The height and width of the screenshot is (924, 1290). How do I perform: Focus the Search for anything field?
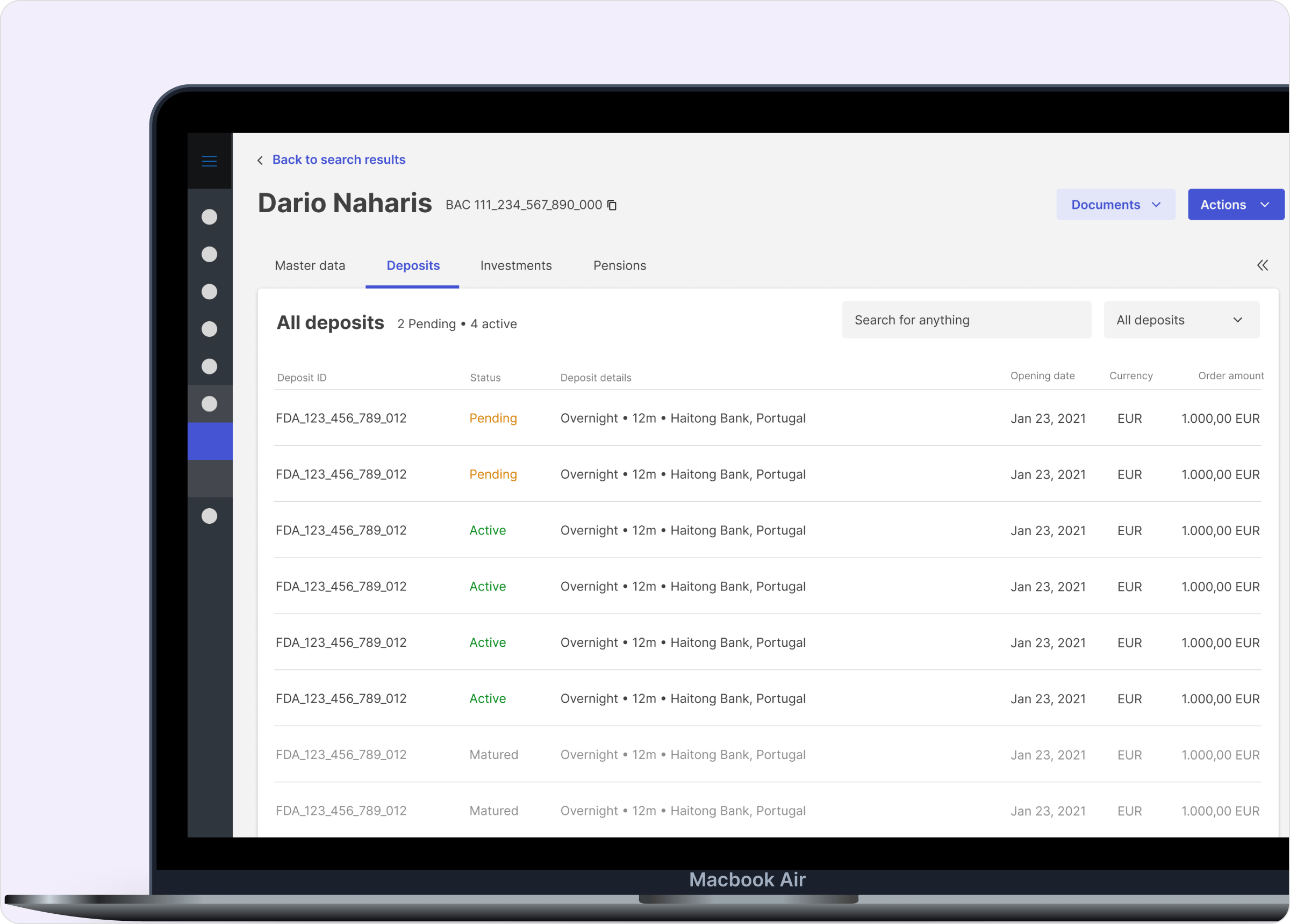966,320
